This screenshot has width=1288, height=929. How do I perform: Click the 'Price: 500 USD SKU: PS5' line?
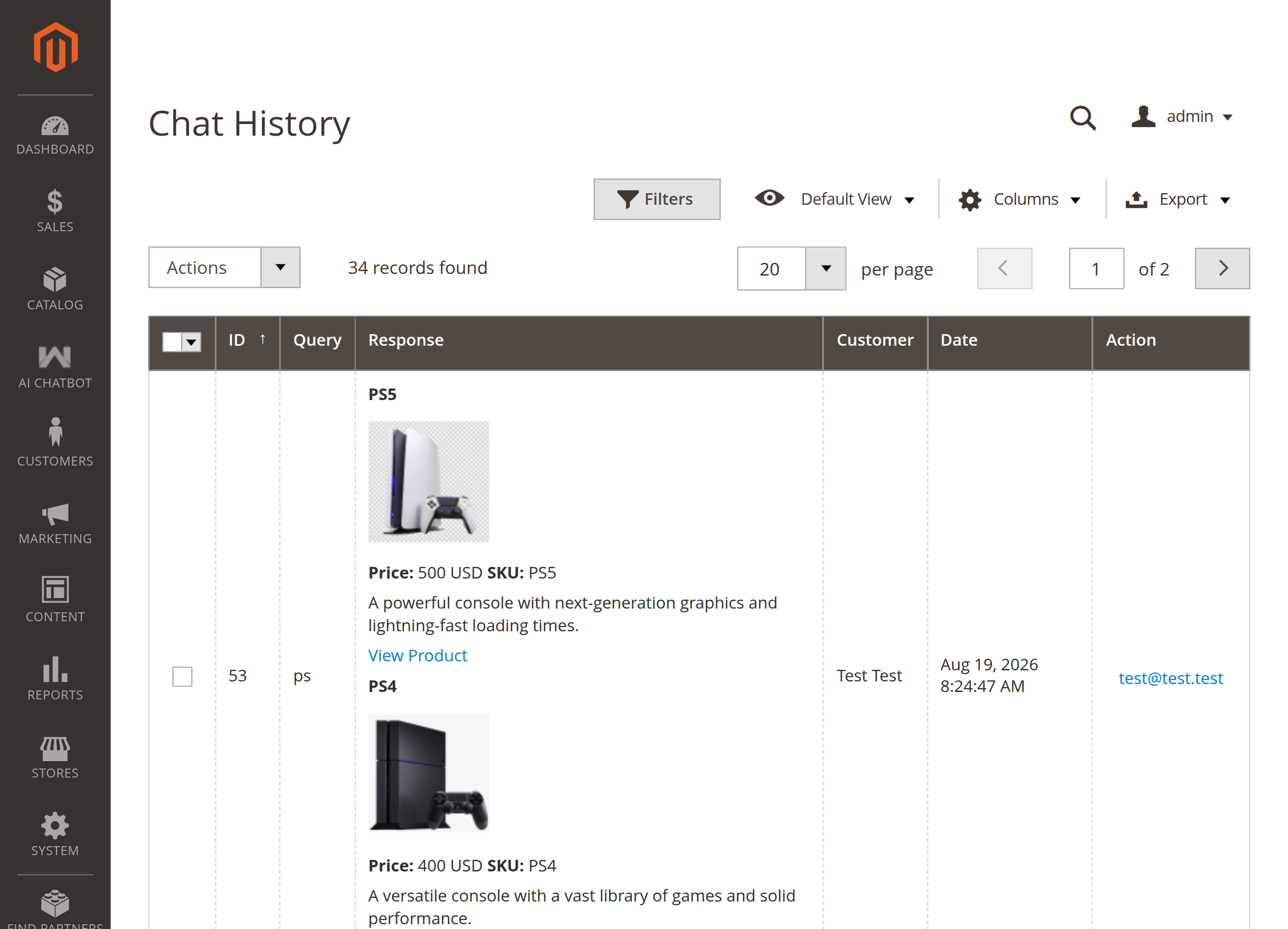click(x=462, y=572)
